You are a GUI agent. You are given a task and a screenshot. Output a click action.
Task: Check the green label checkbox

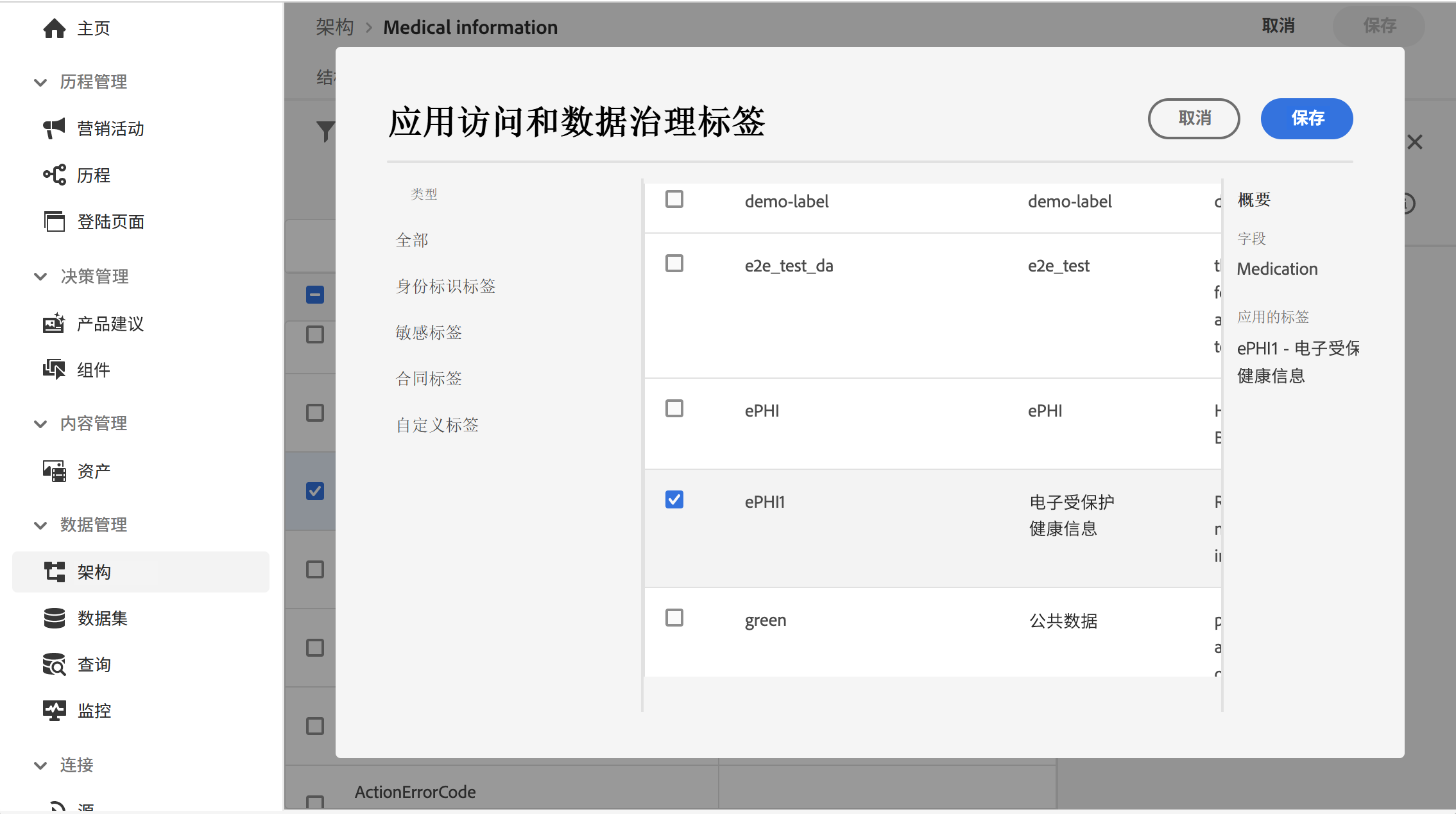(674, 618)
